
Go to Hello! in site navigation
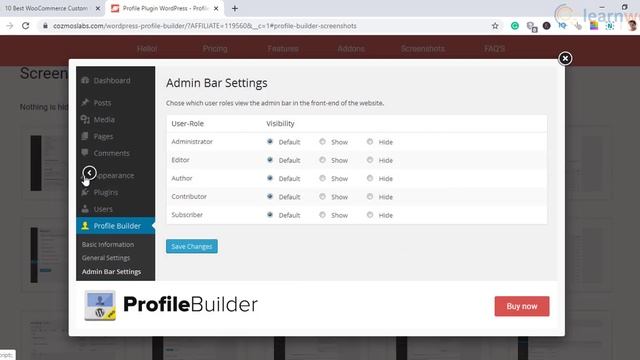coord(147,49)
